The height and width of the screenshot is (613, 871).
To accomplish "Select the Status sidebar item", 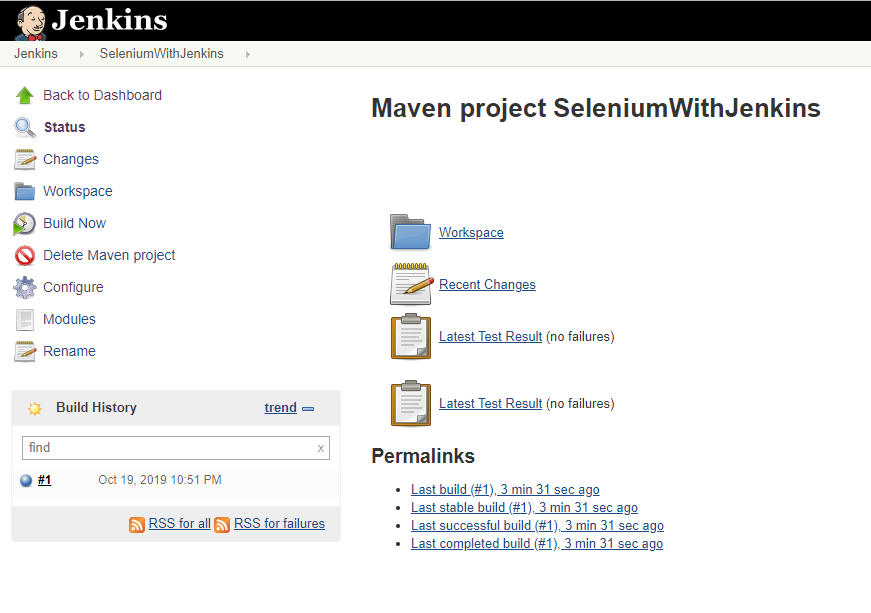I will tap(64, 127).
